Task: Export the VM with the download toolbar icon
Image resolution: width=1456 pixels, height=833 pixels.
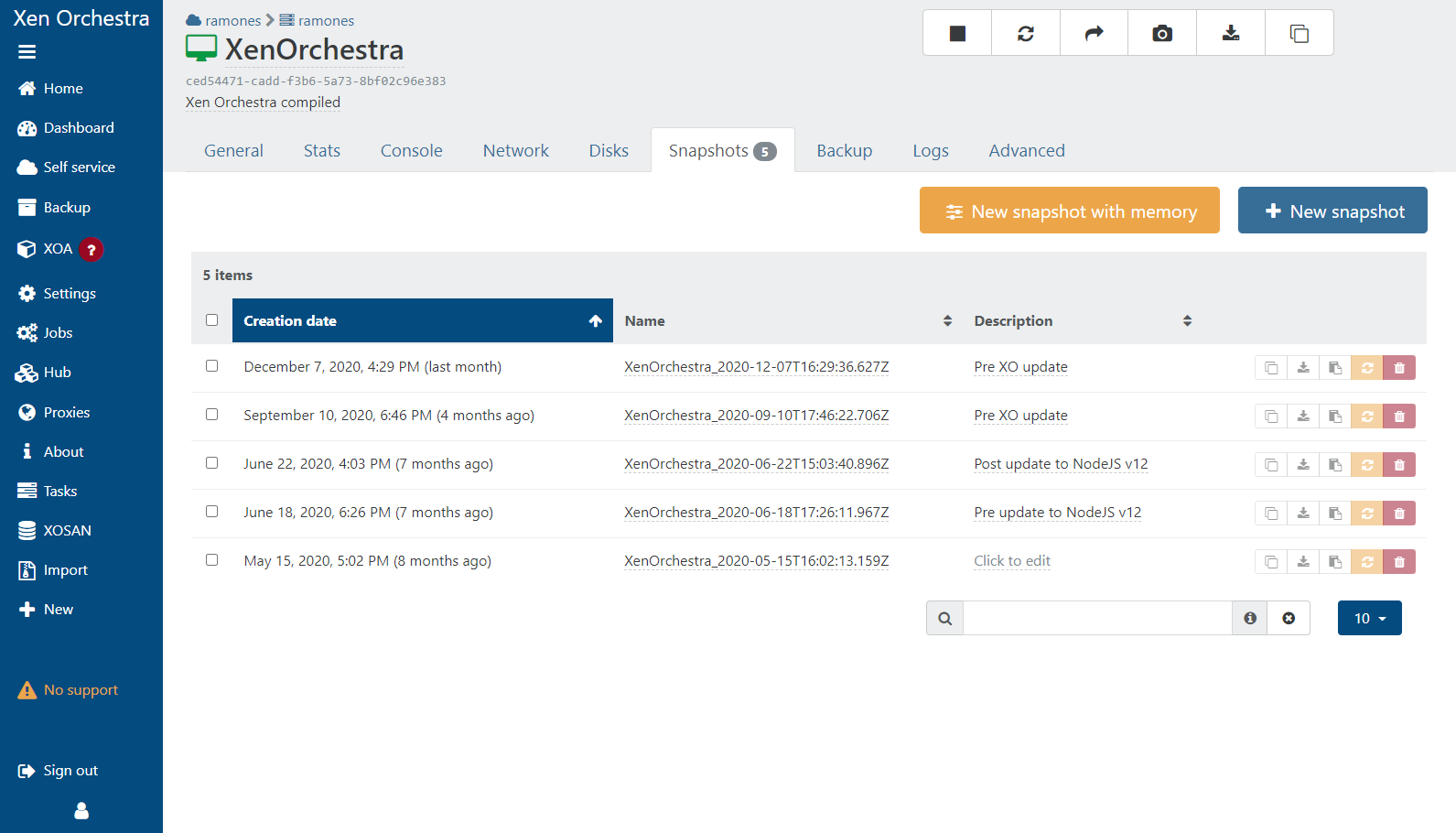Action: [1231, 33]
